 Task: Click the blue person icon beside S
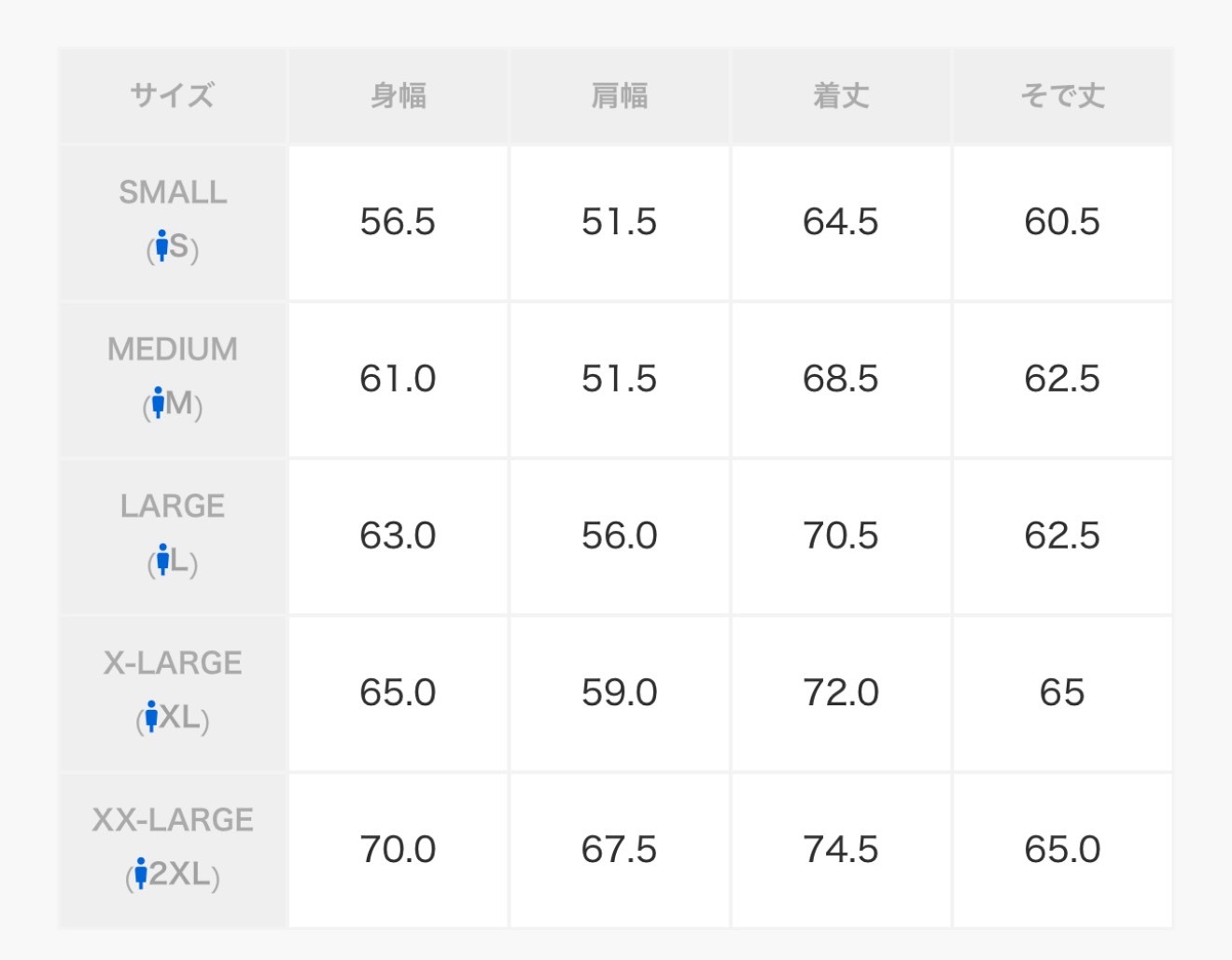pos(161,245)
